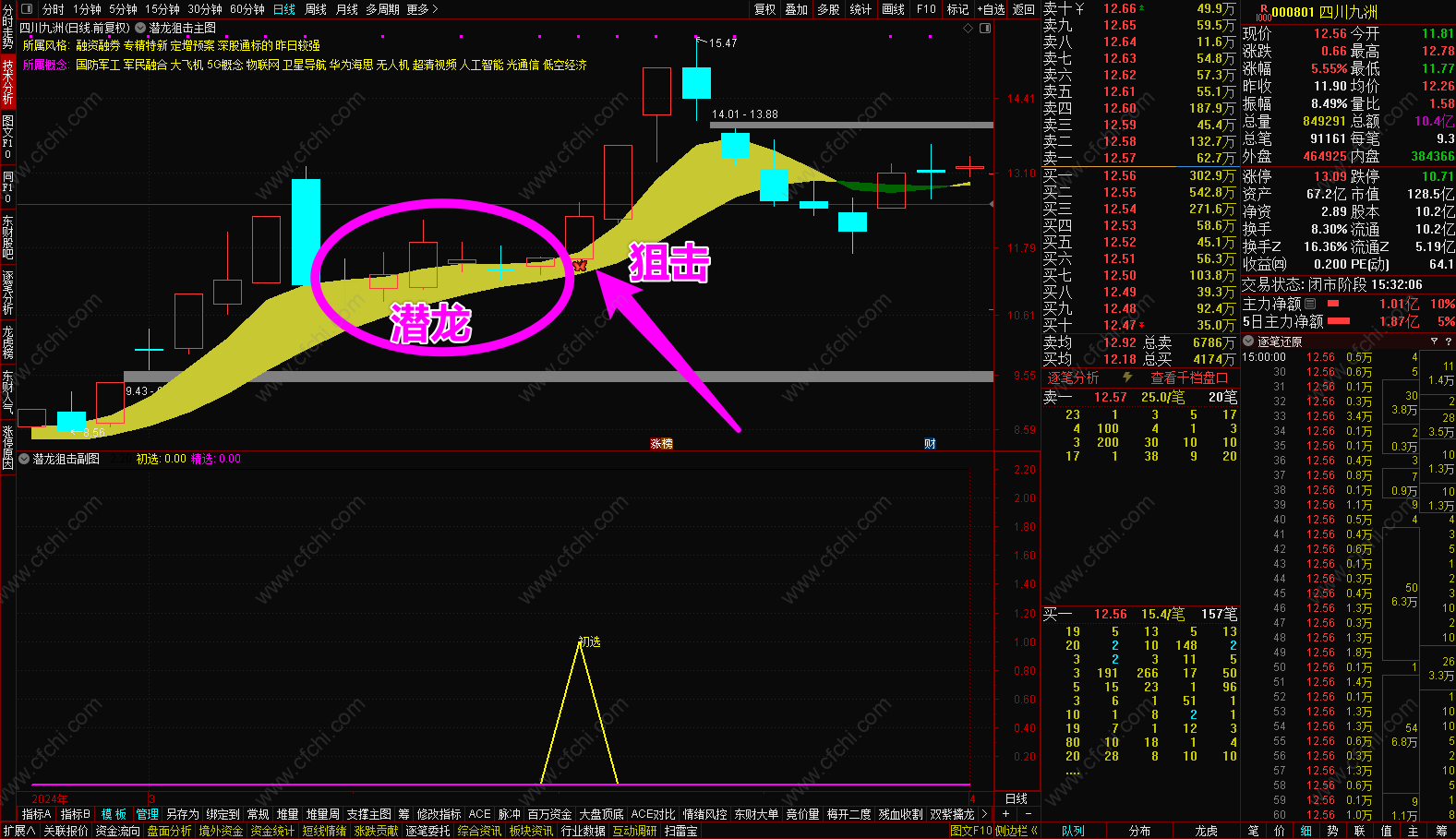Open the 扫雷宝 bottom tab
This screenshot has width=1456, height=839.
click(680, 831)
